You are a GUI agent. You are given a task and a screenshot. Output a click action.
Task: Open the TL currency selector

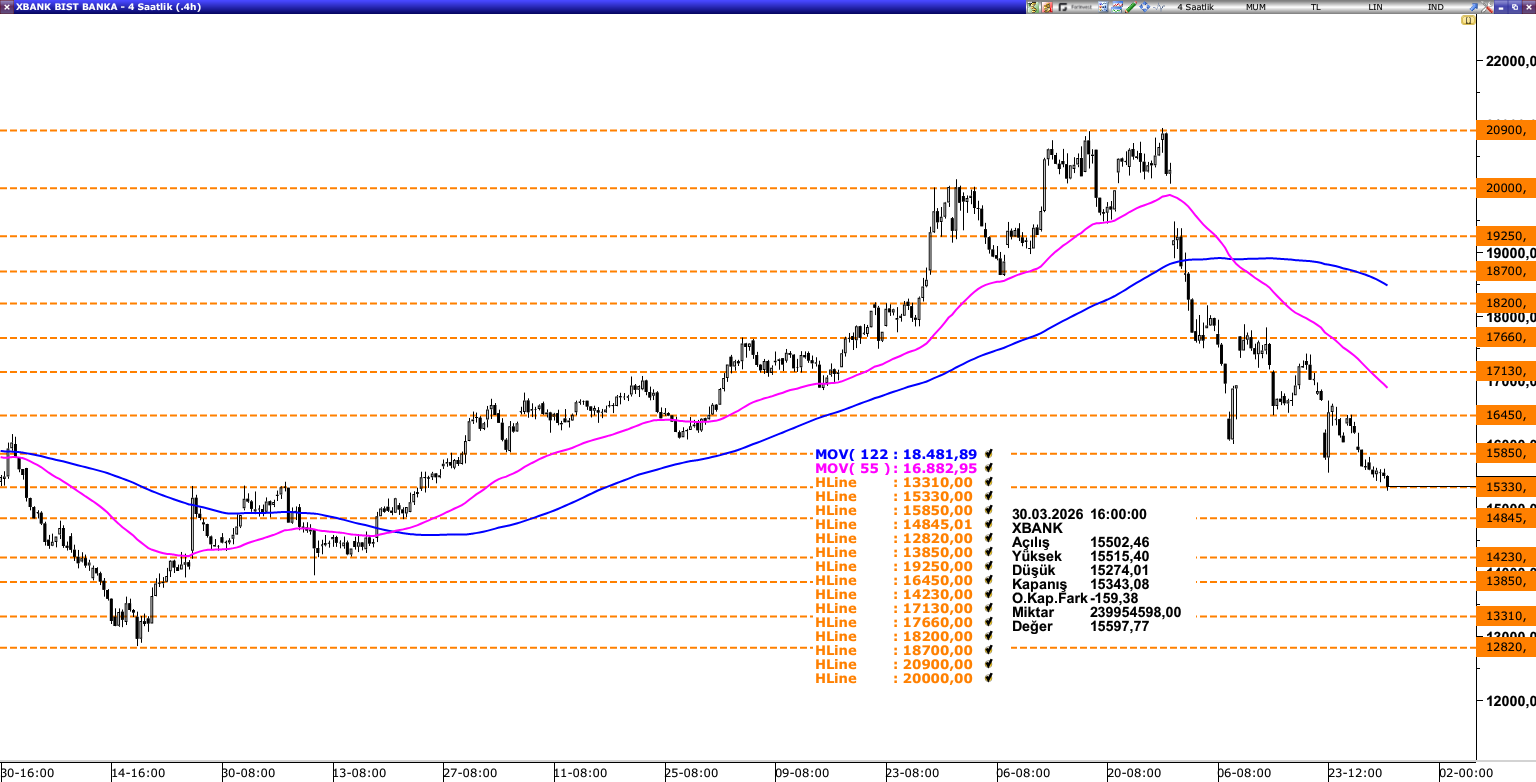tap(1316, 7)
